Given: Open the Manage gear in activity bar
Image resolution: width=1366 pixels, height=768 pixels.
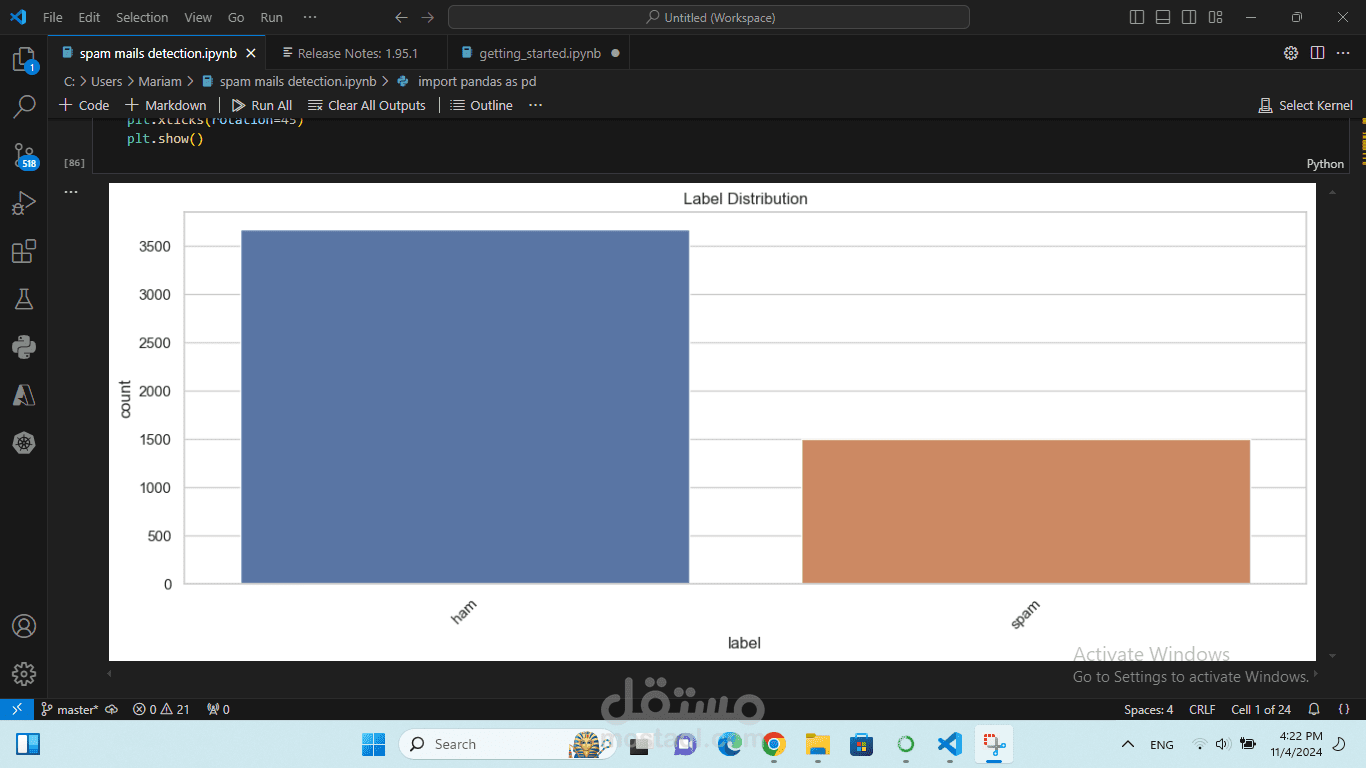Looking at the screenshot, I should [x=24, y=674].
